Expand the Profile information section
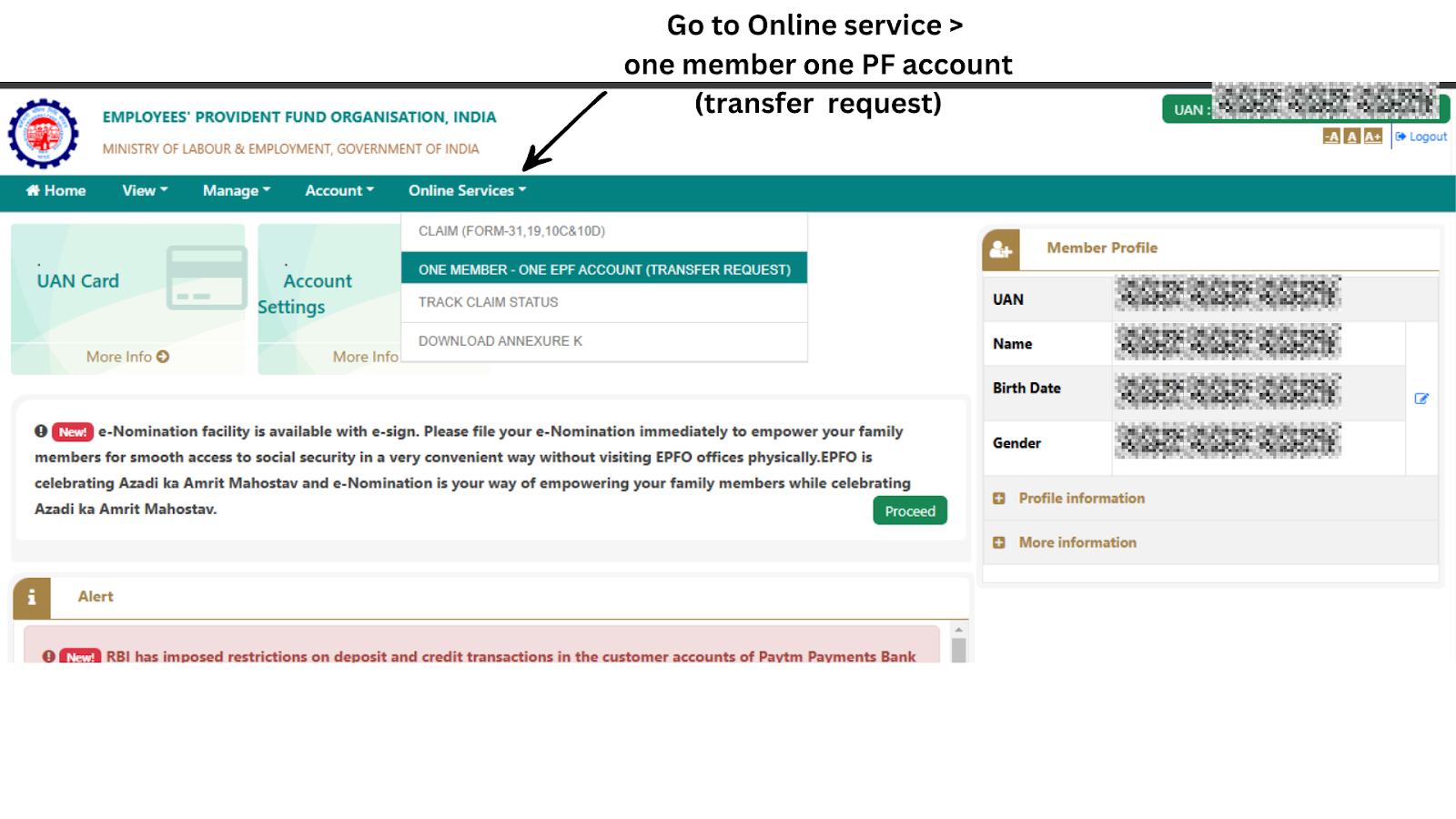The height and width of the screenshot is (819, 1456). coord(1080,498)
